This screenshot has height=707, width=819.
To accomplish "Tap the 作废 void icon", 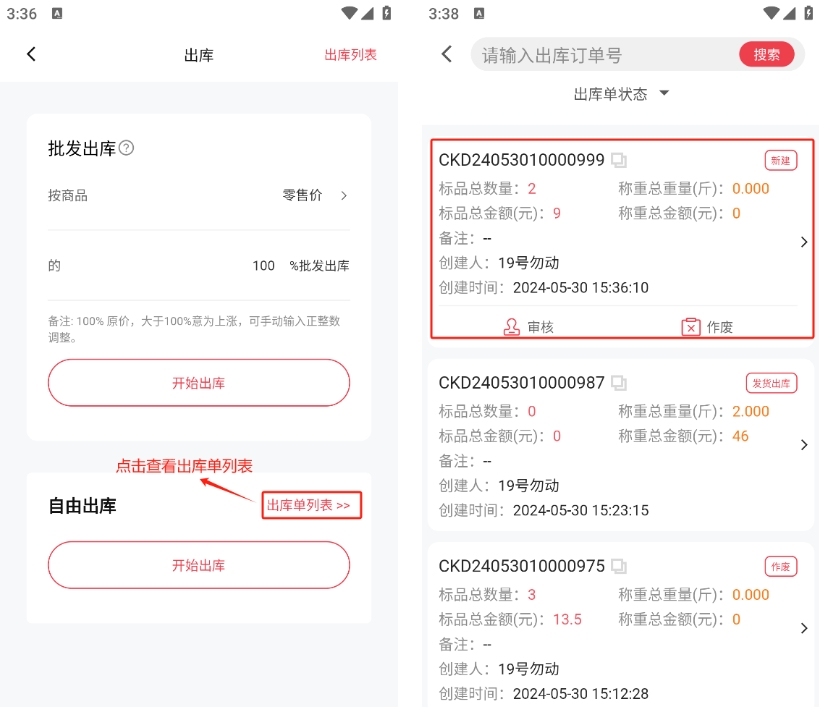I will point(691,326).
